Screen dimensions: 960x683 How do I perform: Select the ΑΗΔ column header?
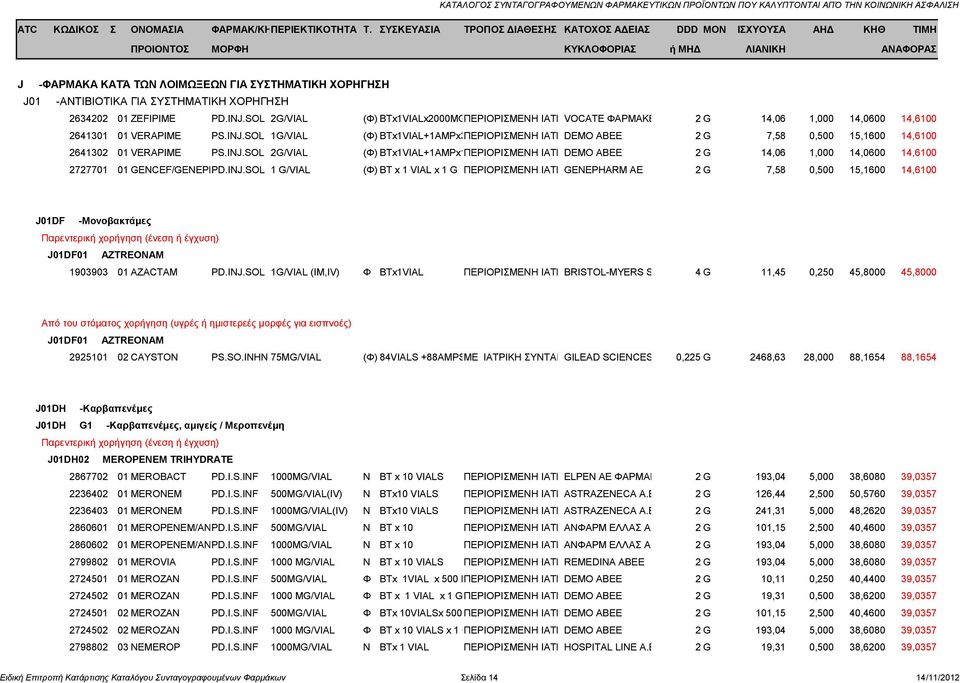[823, 29]
